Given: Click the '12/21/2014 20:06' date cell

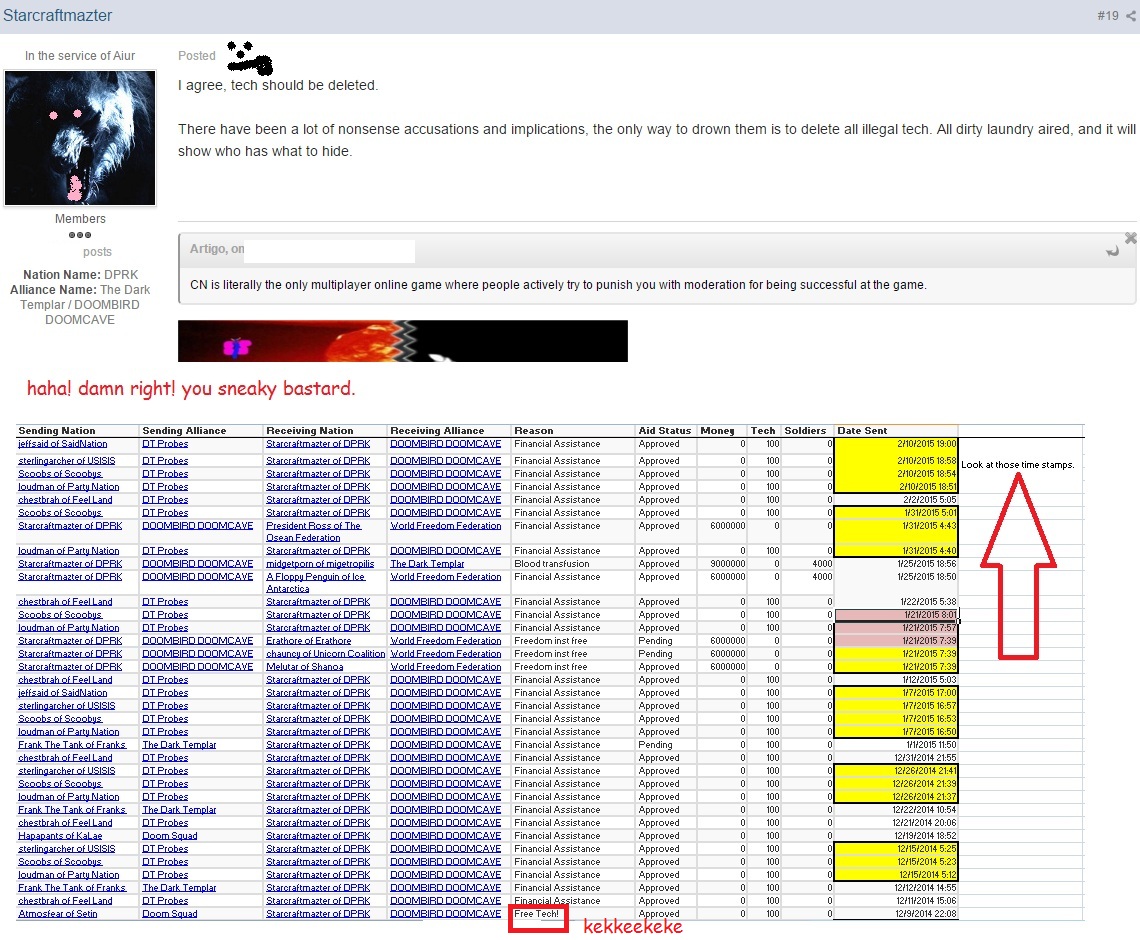Looking at the screenshot, I should pyautogui.click(x=896, y=822).
